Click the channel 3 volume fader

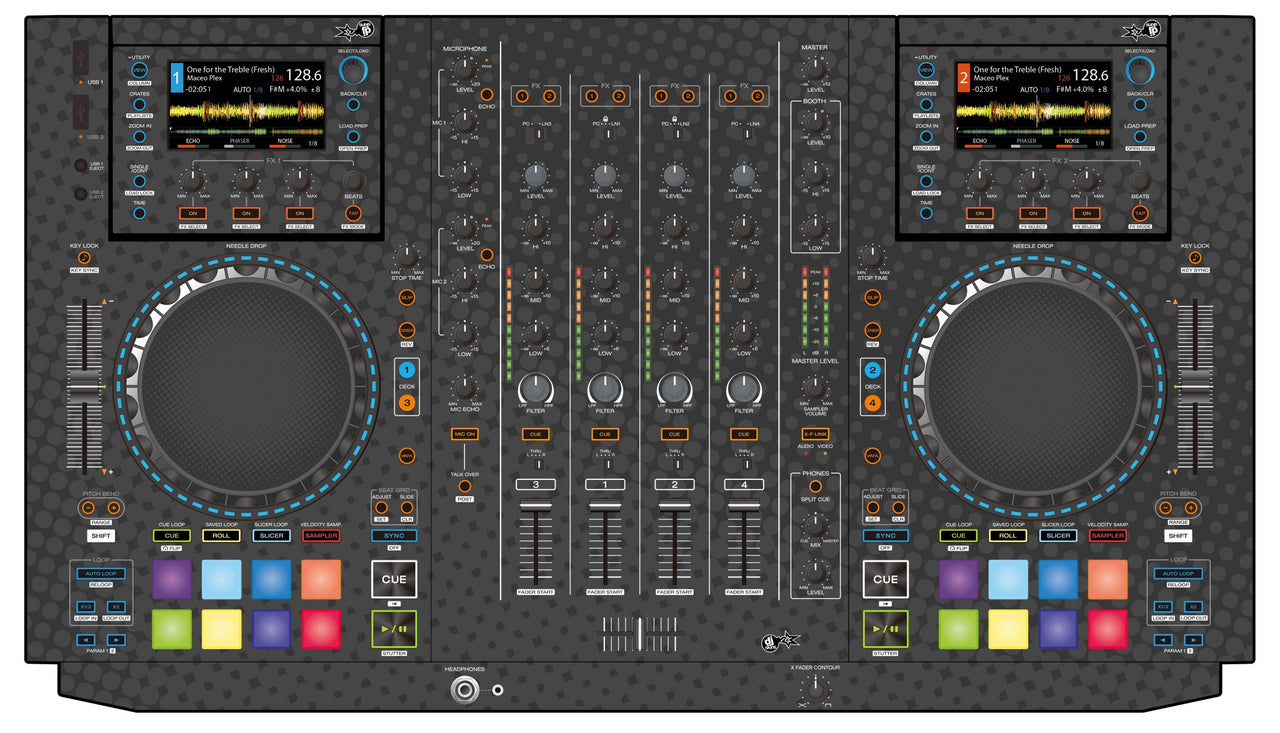coord(535,528)
